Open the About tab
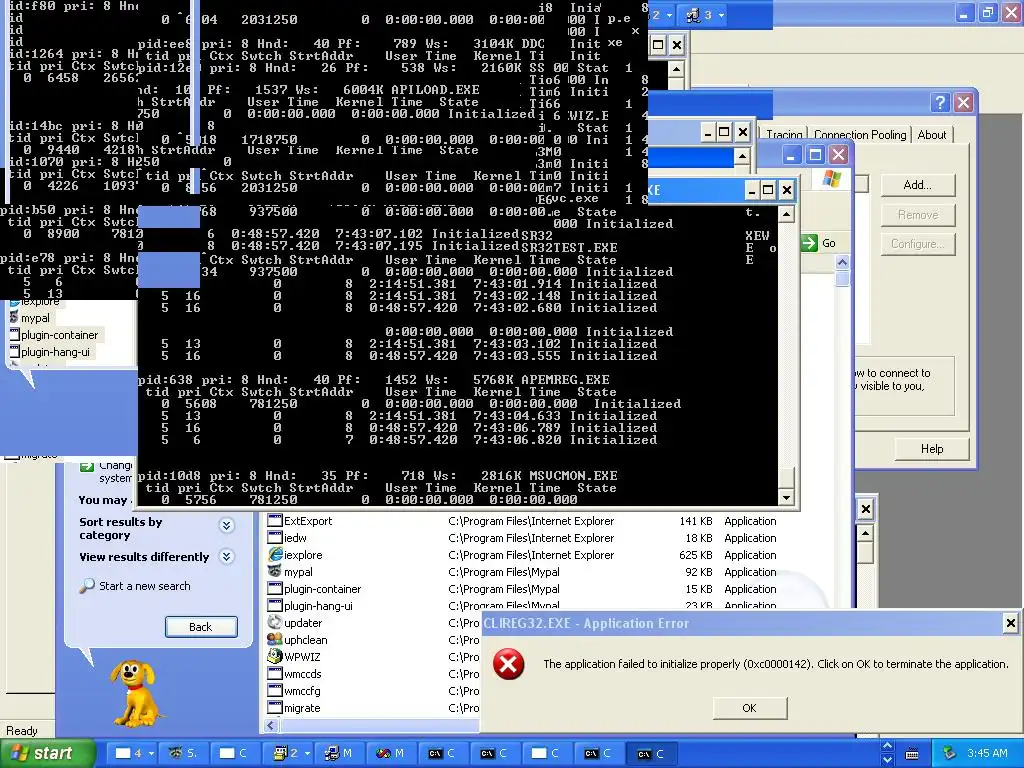Screen dimensions: 1024x768 coord(932,135)
